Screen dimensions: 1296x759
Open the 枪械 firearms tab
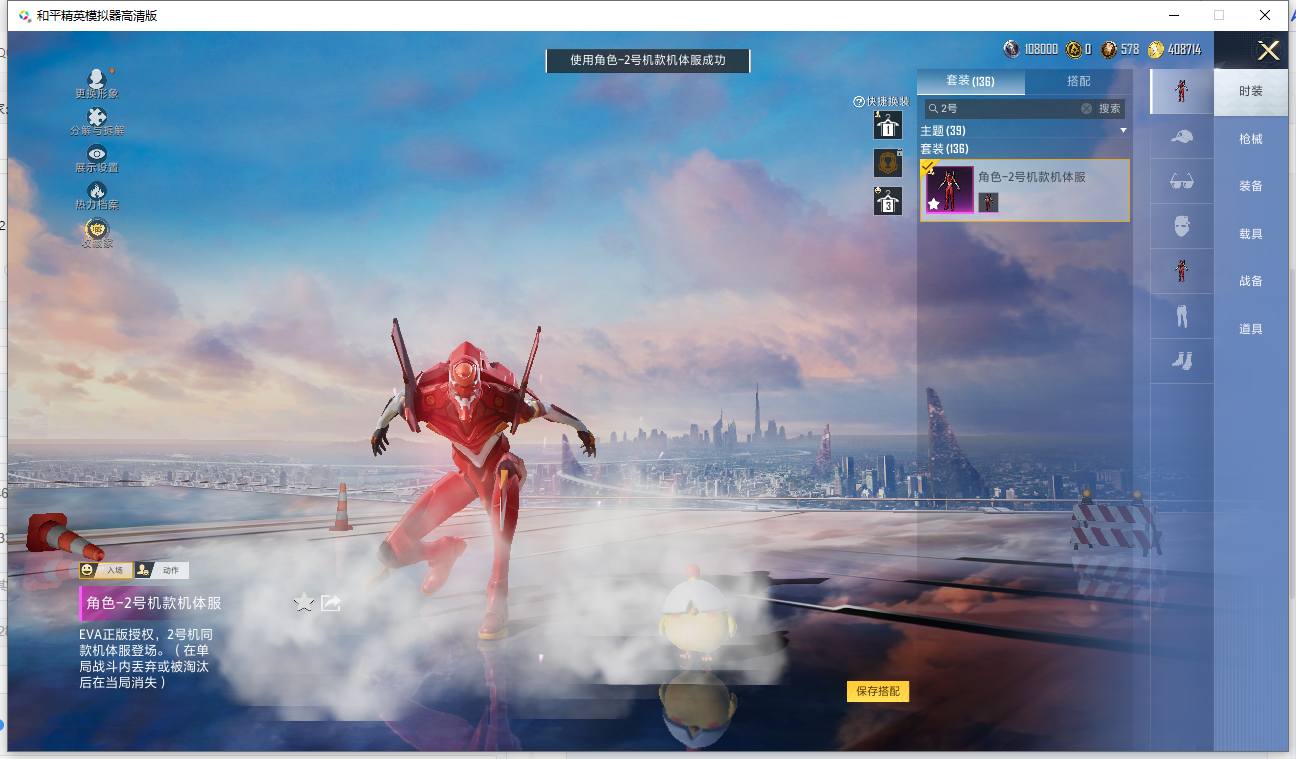tap(1251, 139)
